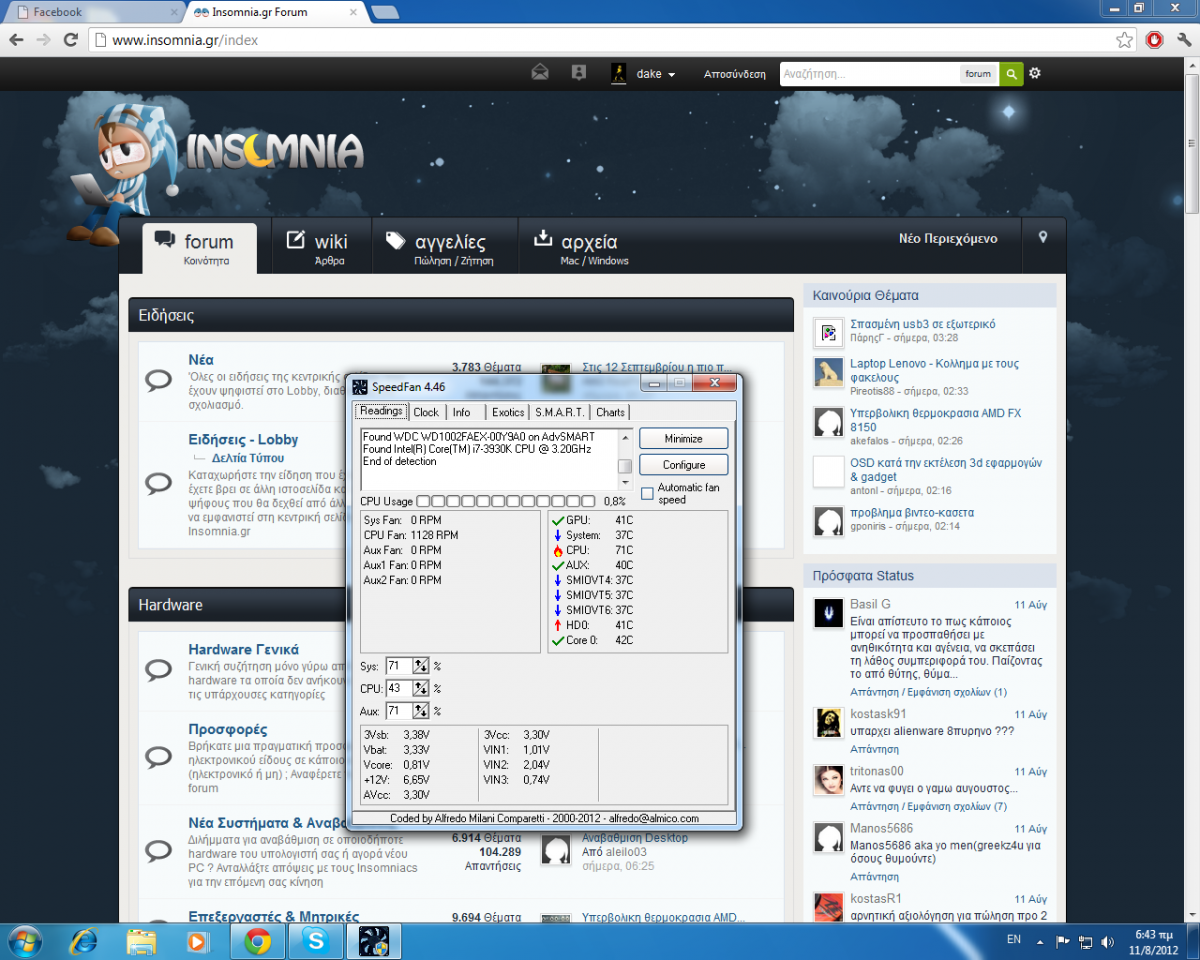Click SpeedFan log scroll down arrow
Viewport: 1200px width, 960px height.
[624, 482]
